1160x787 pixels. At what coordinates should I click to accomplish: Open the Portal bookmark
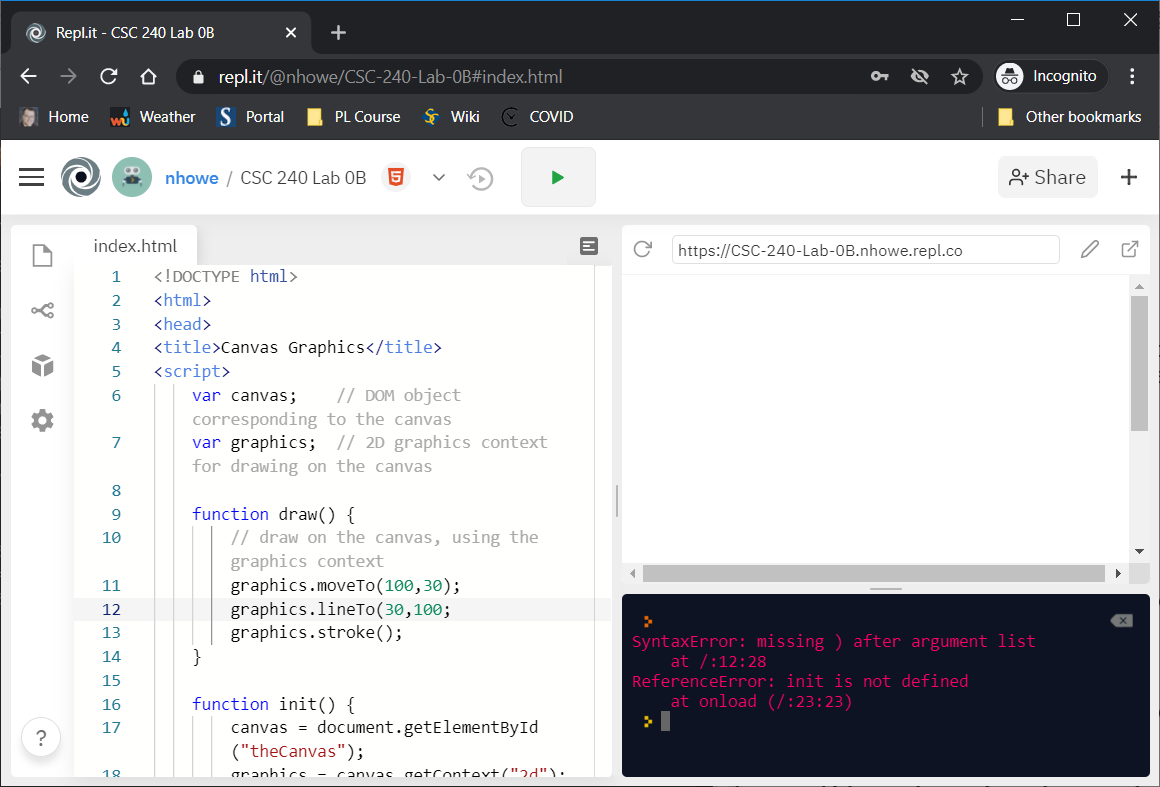(250, 117)
